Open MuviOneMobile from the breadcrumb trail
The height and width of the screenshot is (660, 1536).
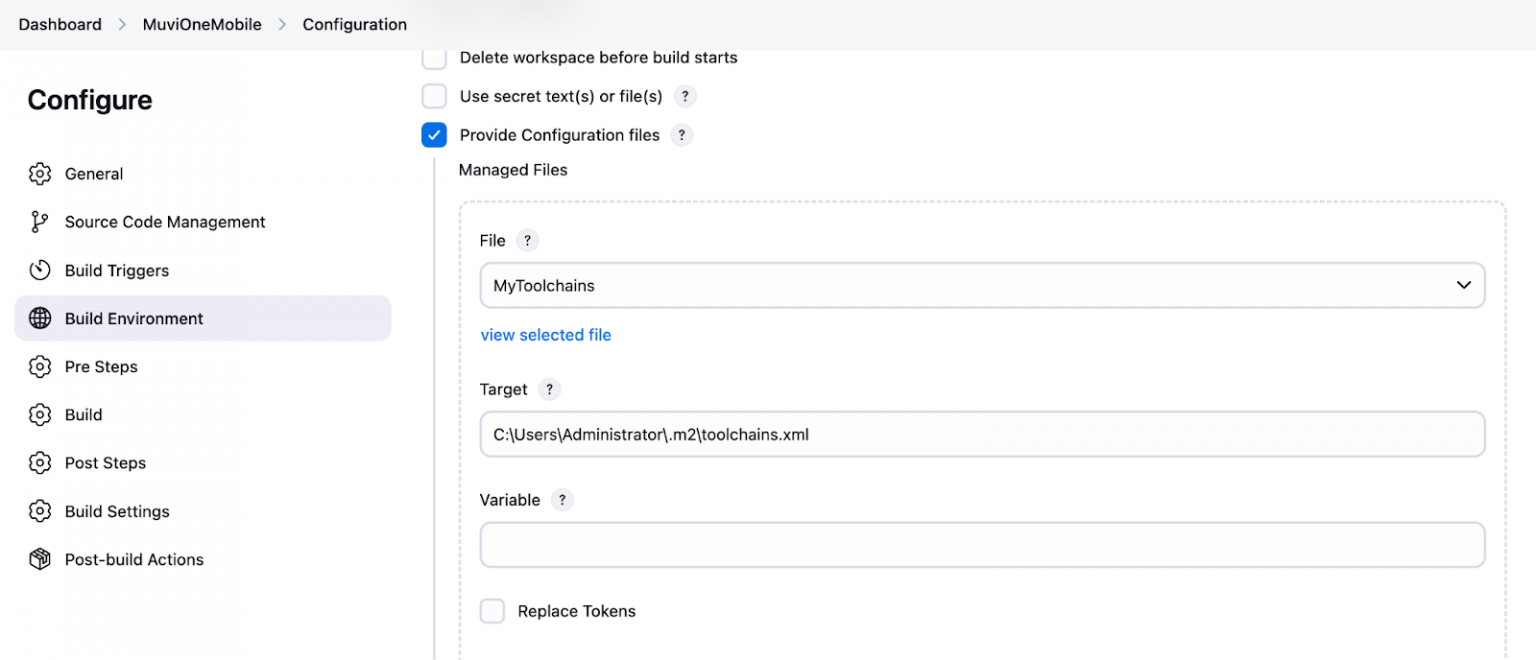[x=202, y=24]
